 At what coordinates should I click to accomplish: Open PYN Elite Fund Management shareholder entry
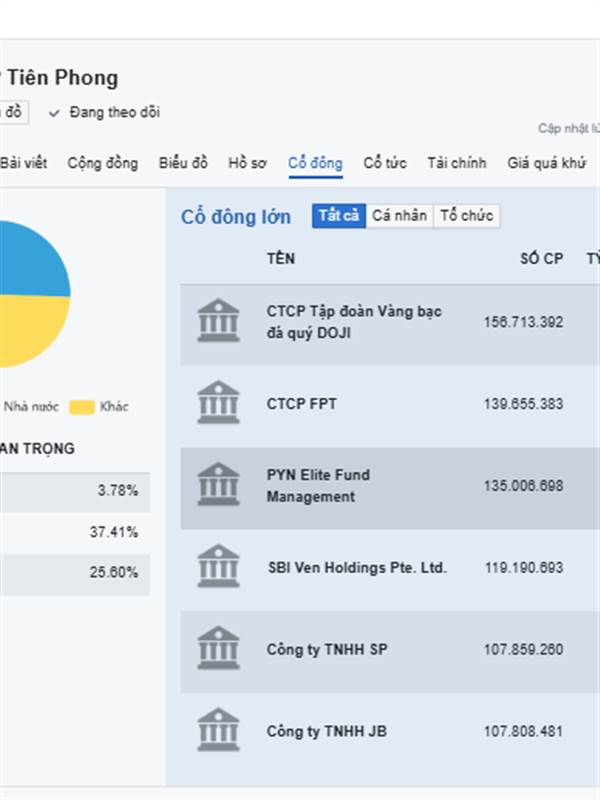[x=318, y=485]
